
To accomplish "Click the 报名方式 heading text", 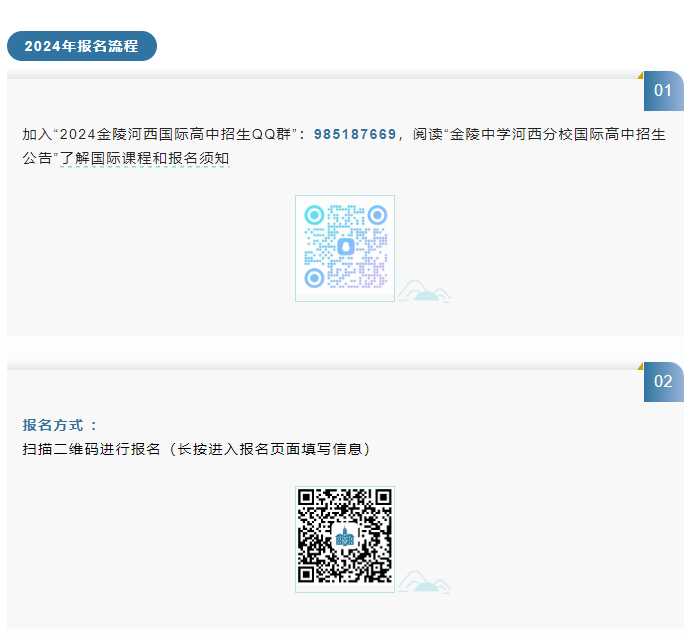I will click(x=53, y=425).
